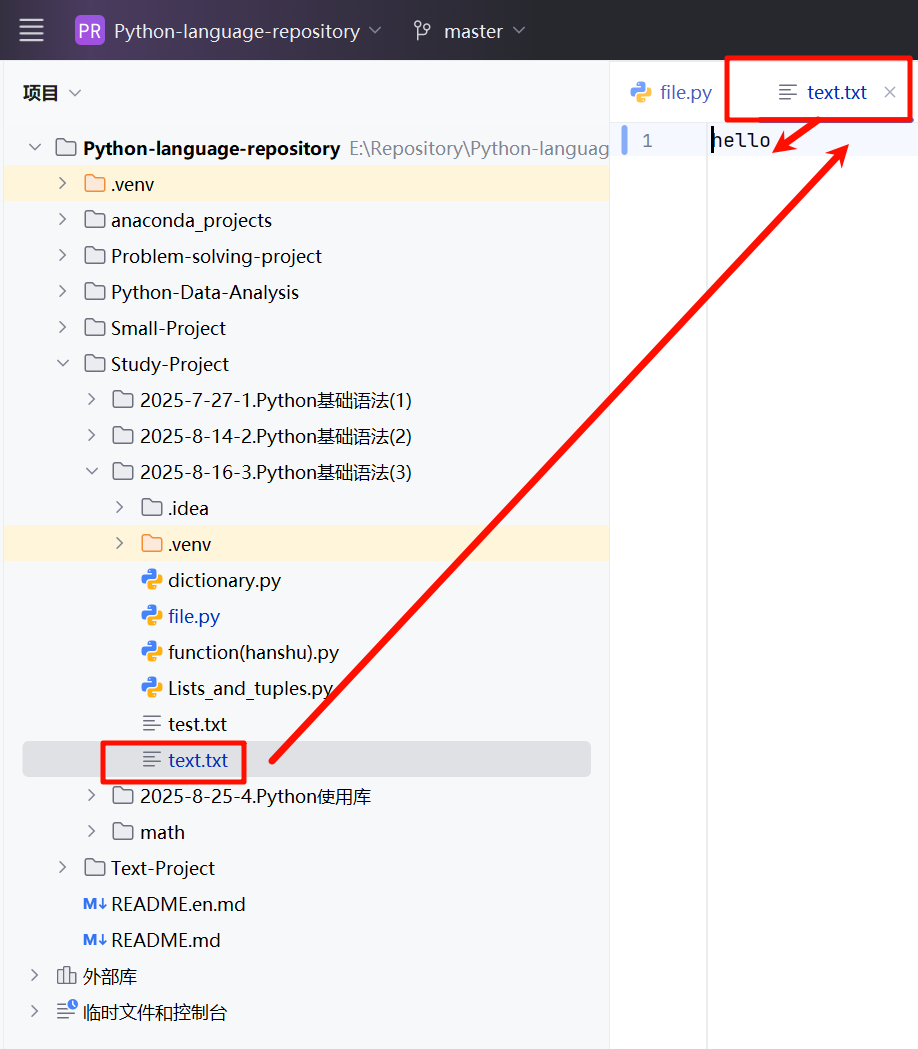Select the Python-Data-Analysis folder icon
The width and height of the screenshot is (918, 1049).
coord(95,292)
